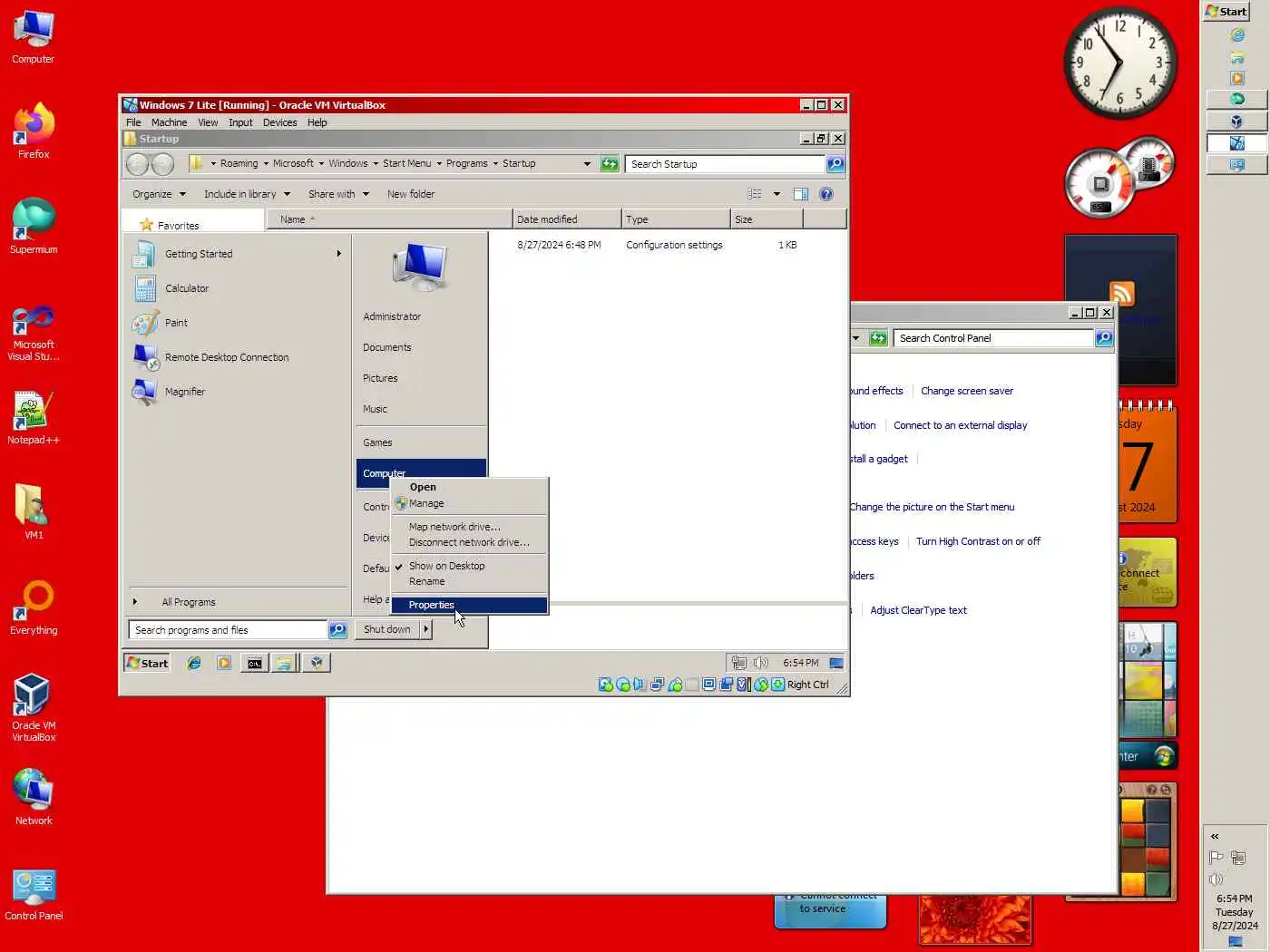This screenshot has height=952, width=1270.
Task: Click the command prompt button in guest taskbar
Action: tap(255, 663)
